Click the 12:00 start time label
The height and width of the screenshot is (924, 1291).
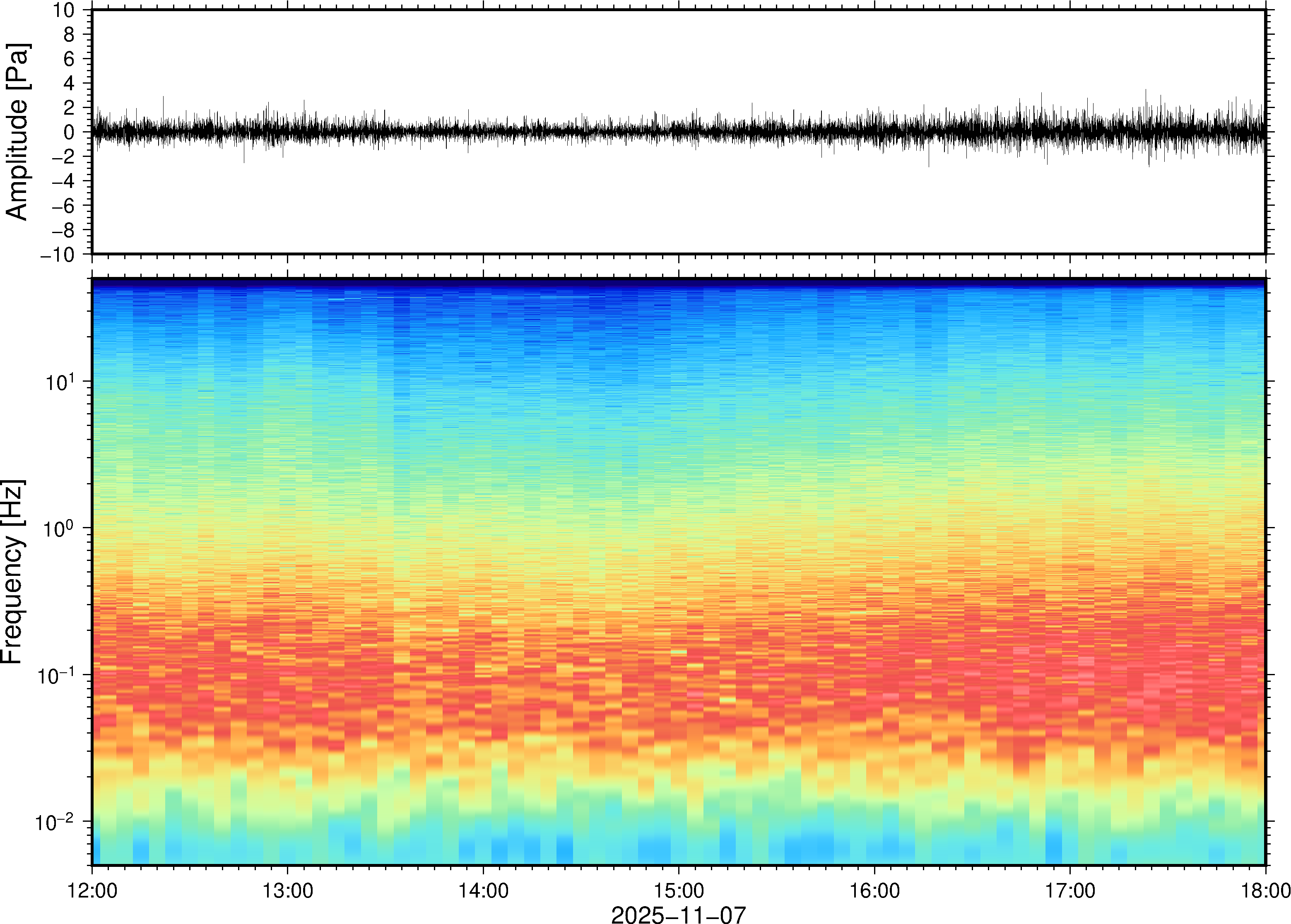(x=92, y=890)
